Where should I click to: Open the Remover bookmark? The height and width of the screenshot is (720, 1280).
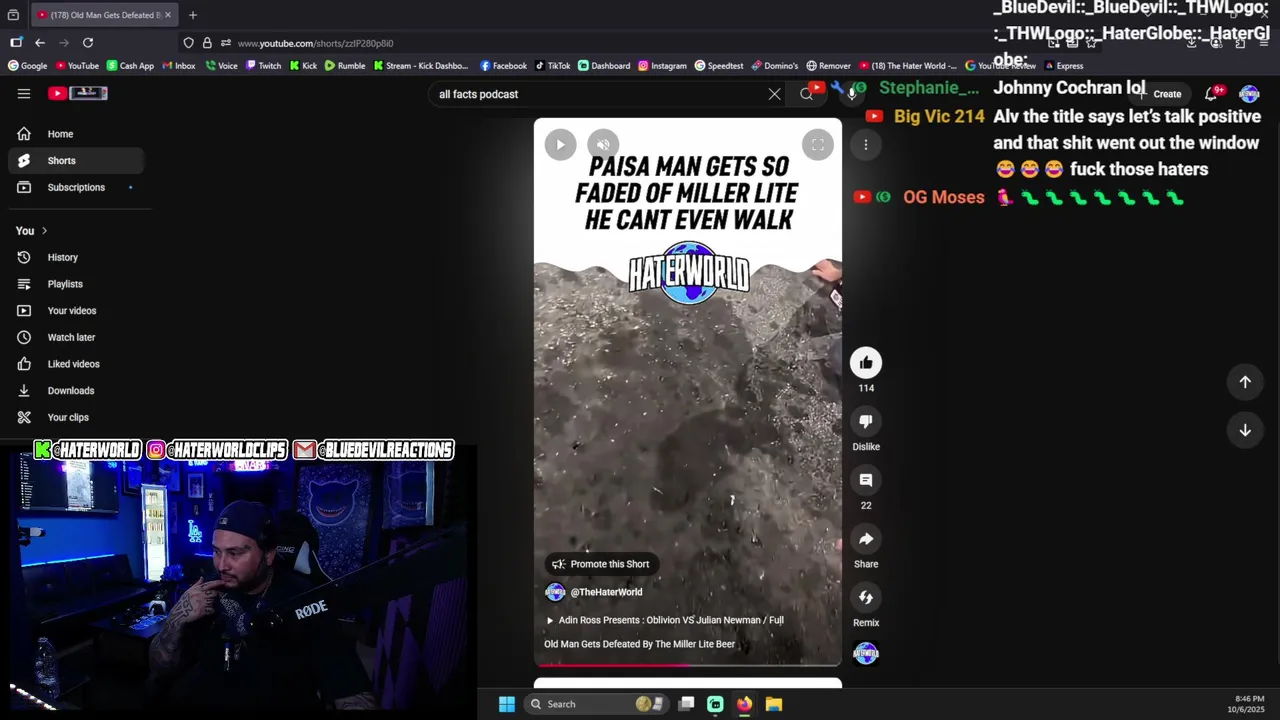pos(828,66)
